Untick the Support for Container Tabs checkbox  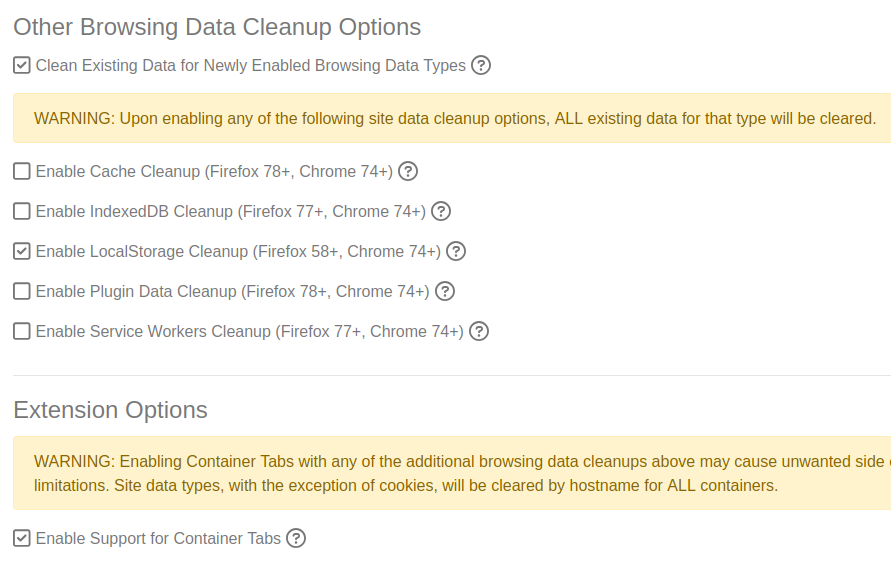click(x=22, y=538)
